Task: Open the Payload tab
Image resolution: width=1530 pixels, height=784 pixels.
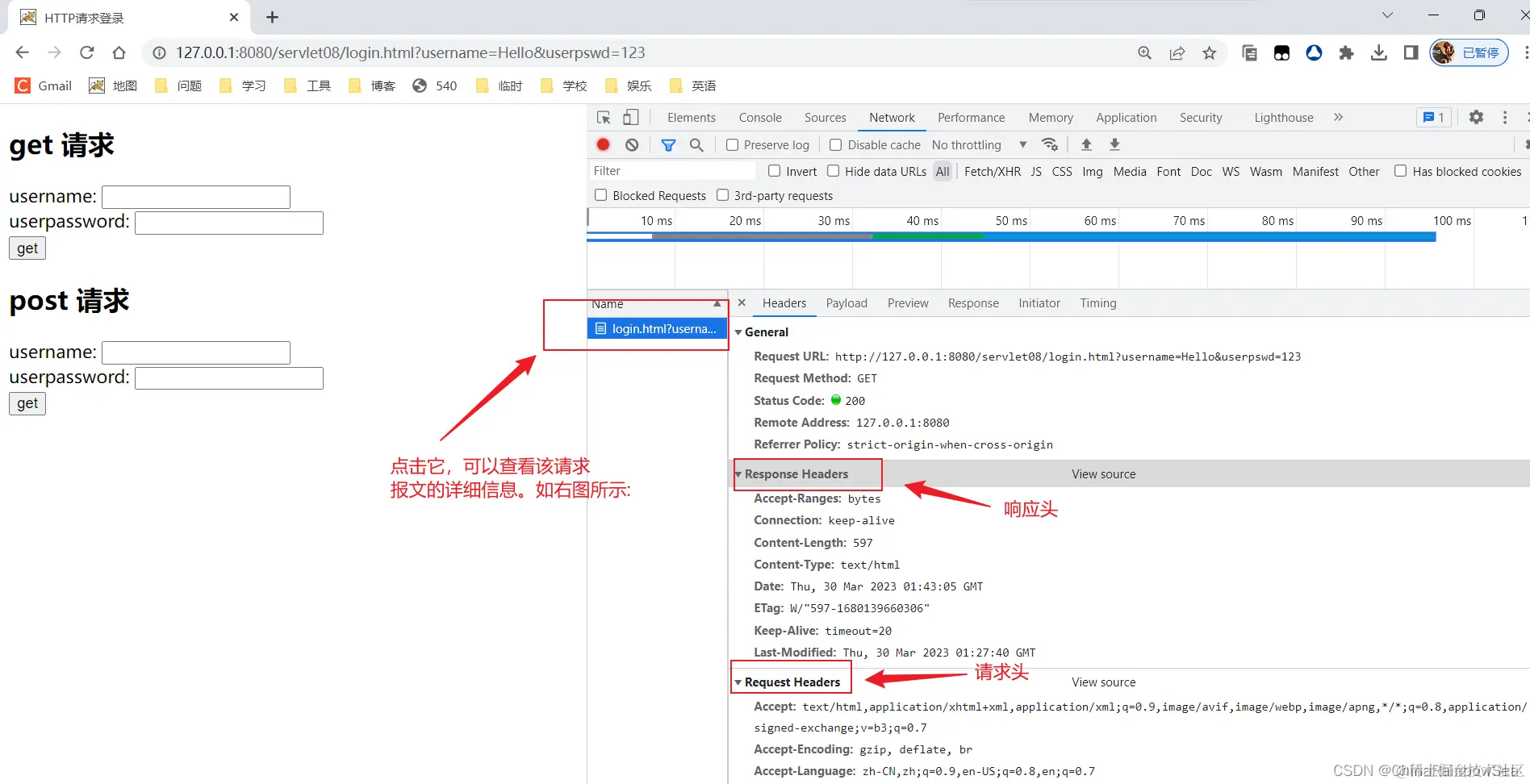Action: 847,303
